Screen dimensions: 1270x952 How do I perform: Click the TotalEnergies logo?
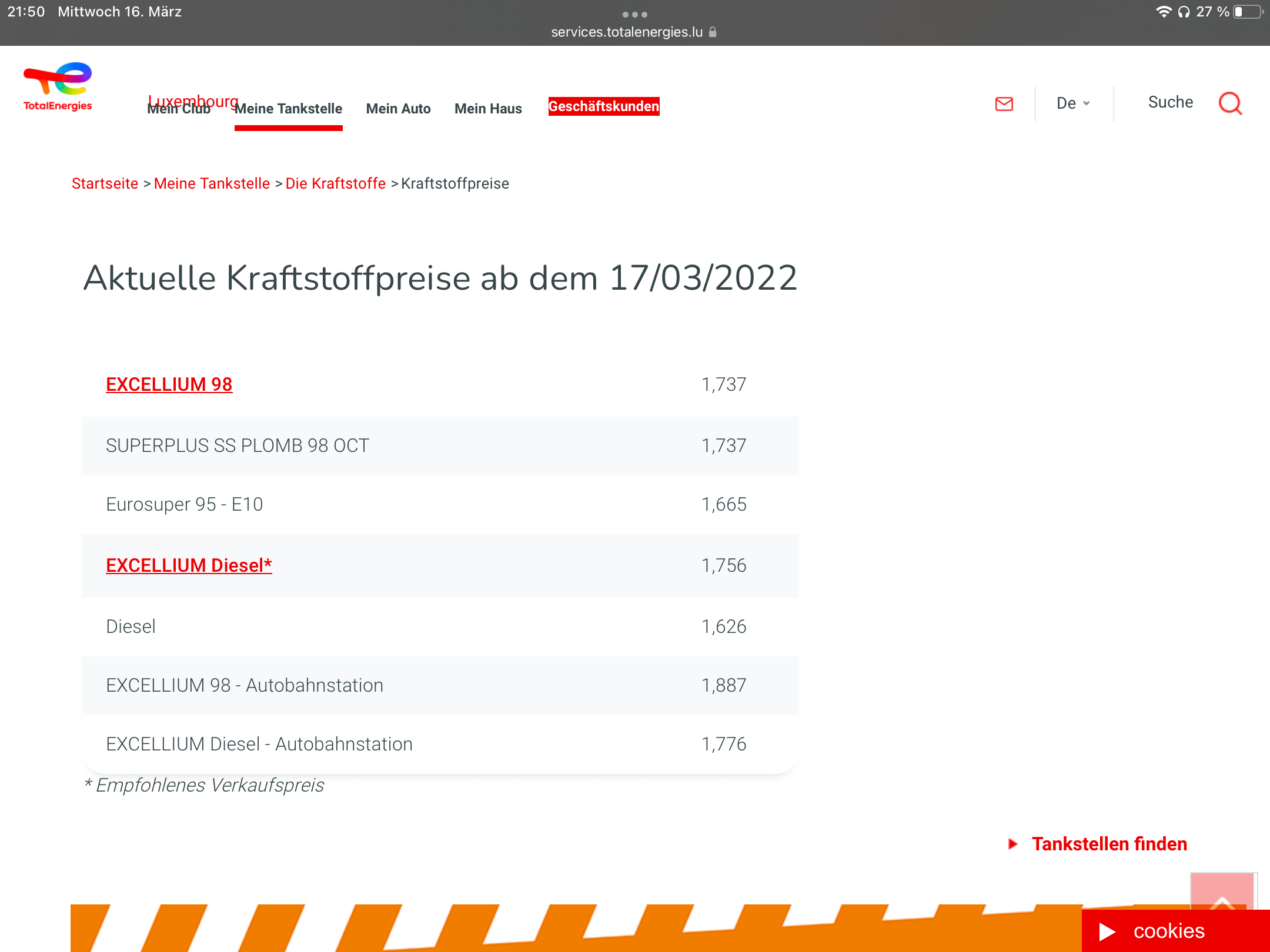(x=58, y=86)
